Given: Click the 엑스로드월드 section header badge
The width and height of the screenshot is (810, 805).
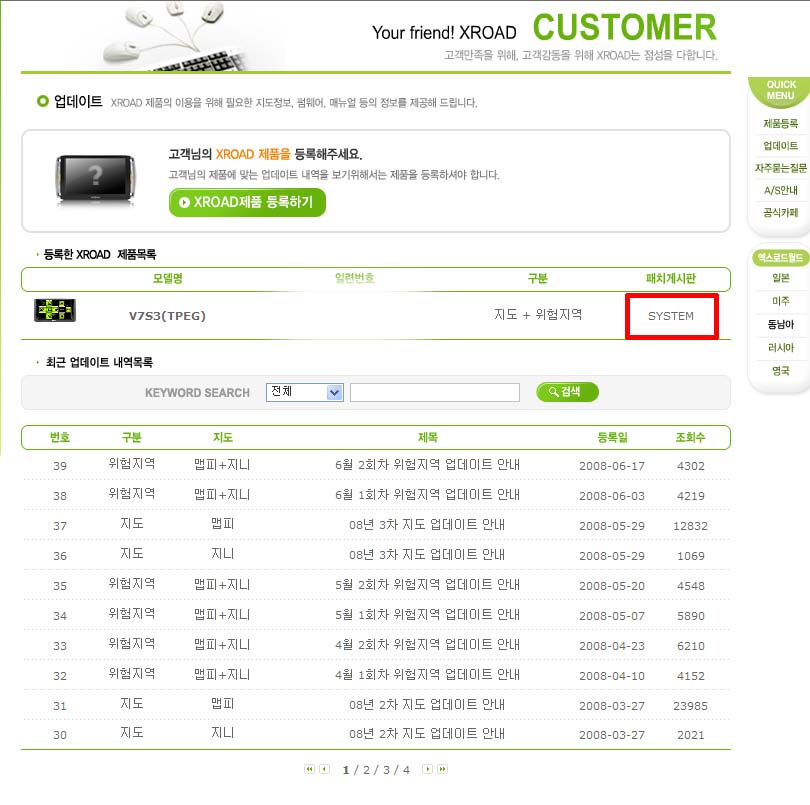Looking at the screenshot, I should point(781,257).
